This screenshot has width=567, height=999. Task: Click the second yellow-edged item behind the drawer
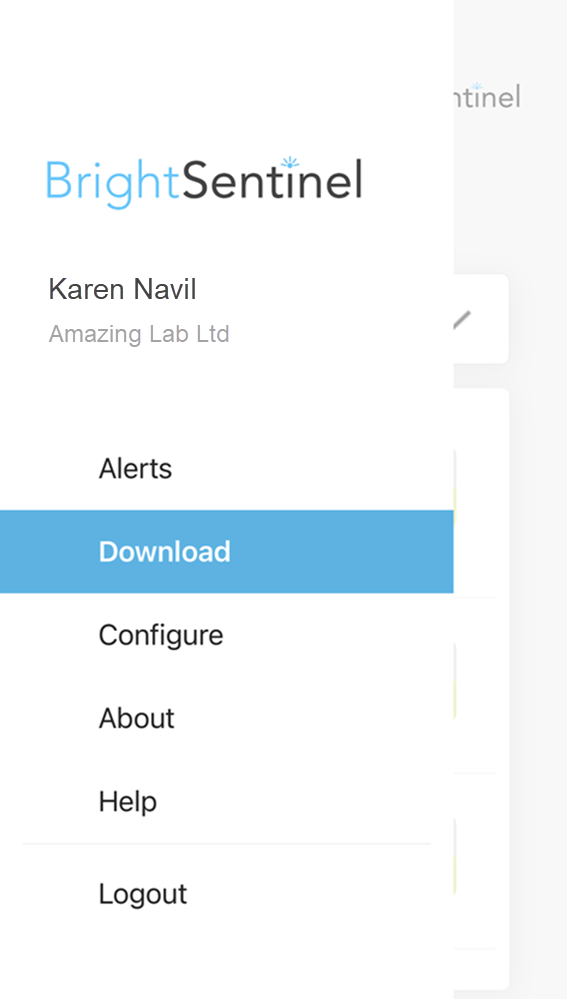(x=455, y=681)
